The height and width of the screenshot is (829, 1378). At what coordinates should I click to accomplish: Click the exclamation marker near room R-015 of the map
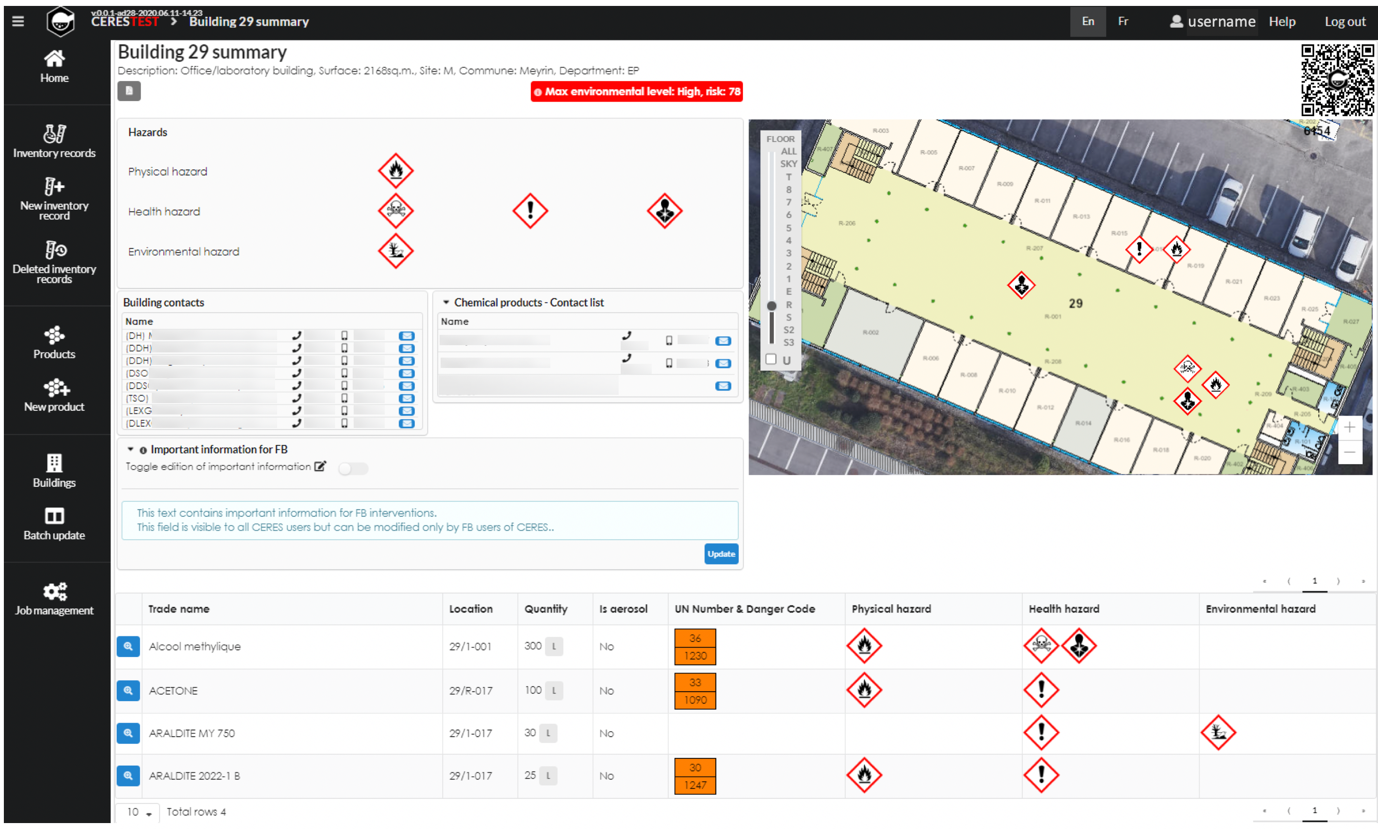pyautogui.click(x=1139, y=248)
